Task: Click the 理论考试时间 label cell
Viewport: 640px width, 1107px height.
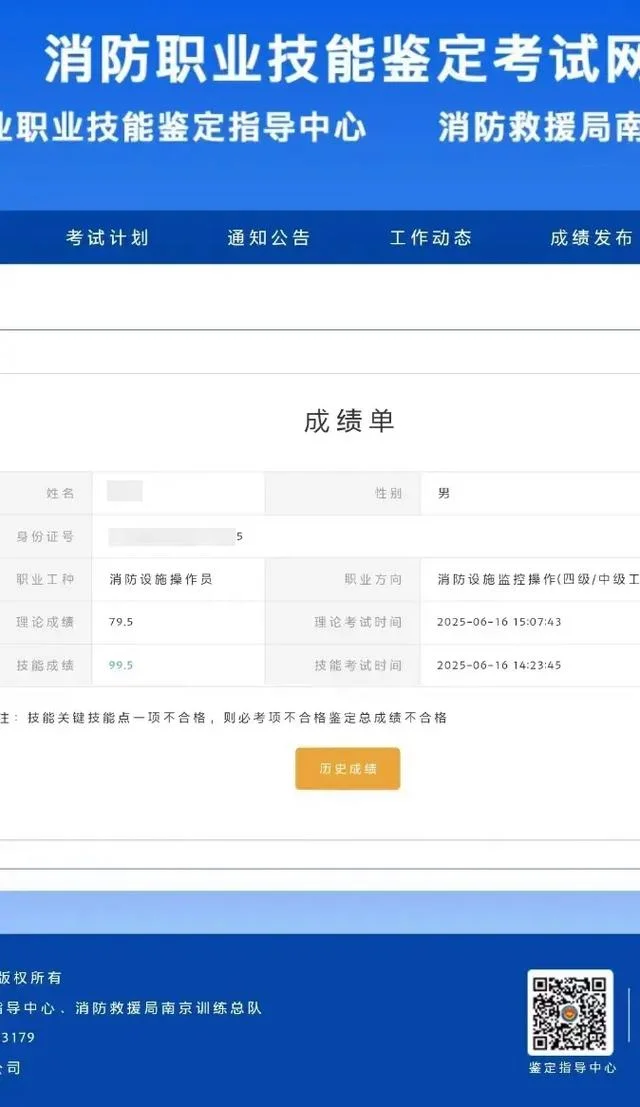Action: tap(342, 622)
